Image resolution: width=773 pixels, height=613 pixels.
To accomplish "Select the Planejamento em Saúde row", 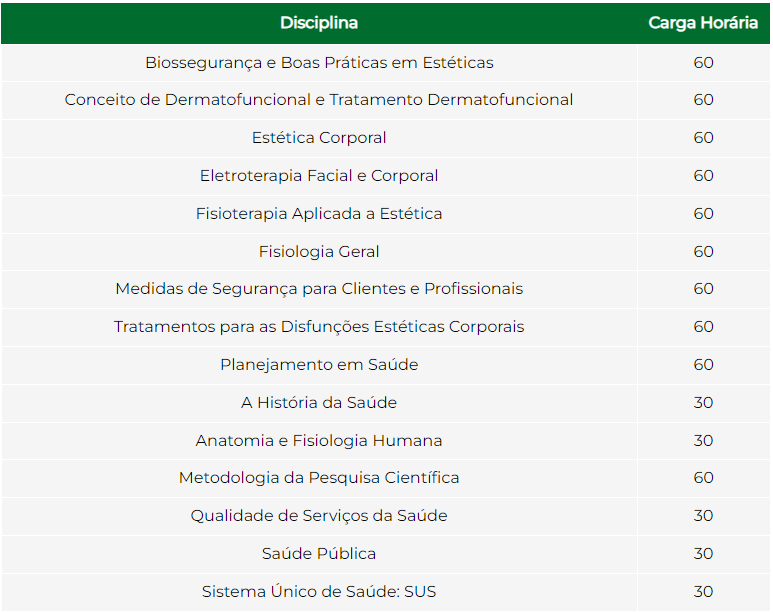I will (319, 365).
